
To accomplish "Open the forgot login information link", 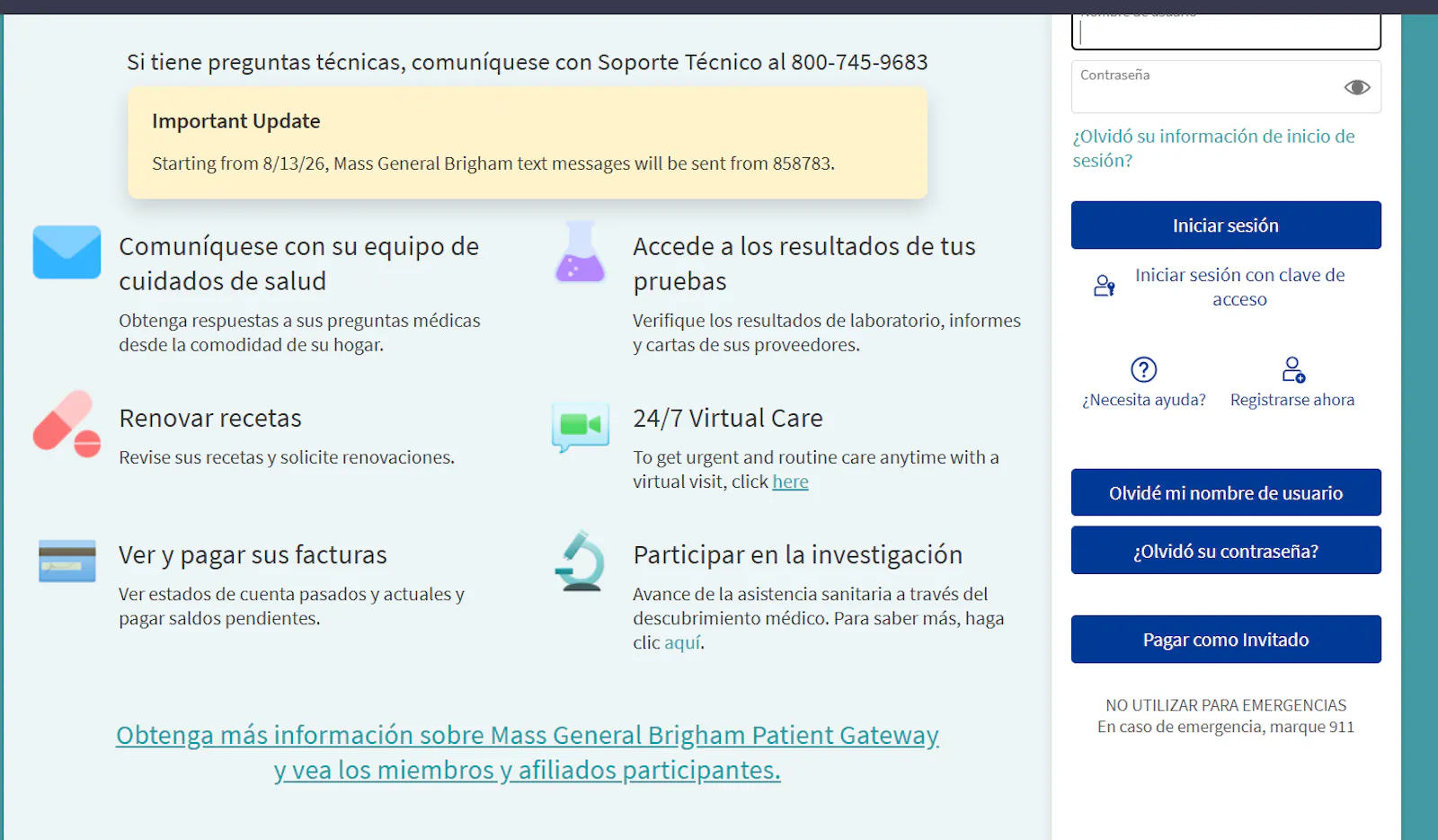I will coord(1213,148).
